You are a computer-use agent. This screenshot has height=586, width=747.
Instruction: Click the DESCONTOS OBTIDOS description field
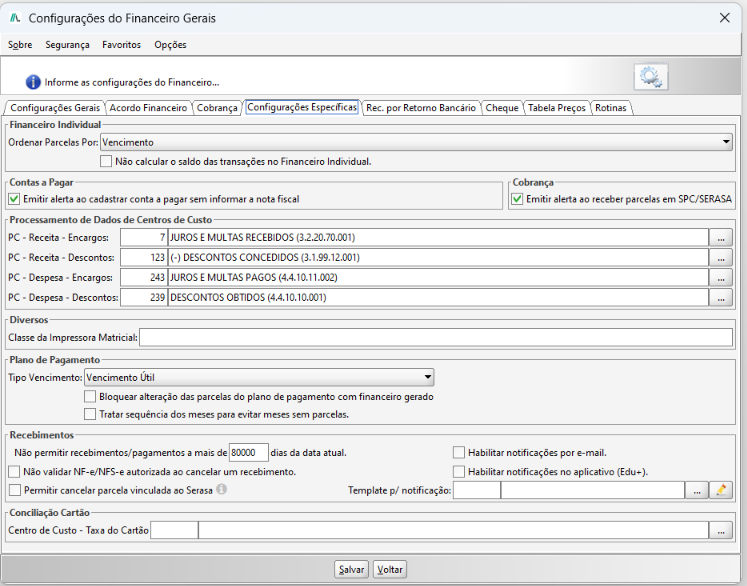[x=438, y=297]
